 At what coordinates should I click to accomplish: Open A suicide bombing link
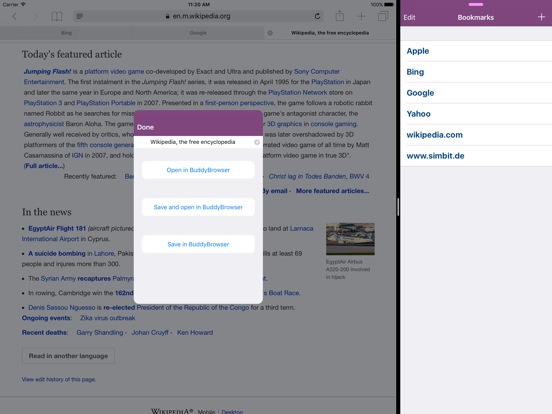57,253
